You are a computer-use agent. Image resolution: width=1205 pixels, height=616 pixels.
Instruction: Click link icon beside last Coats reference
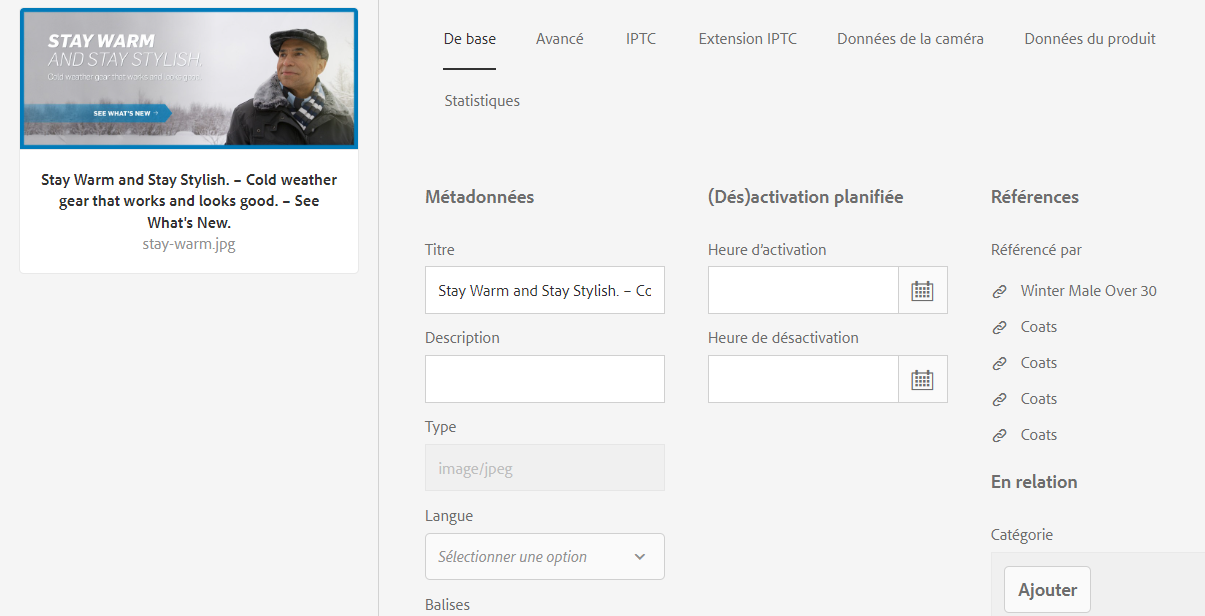pyautogui.click(x=999, y=435)
